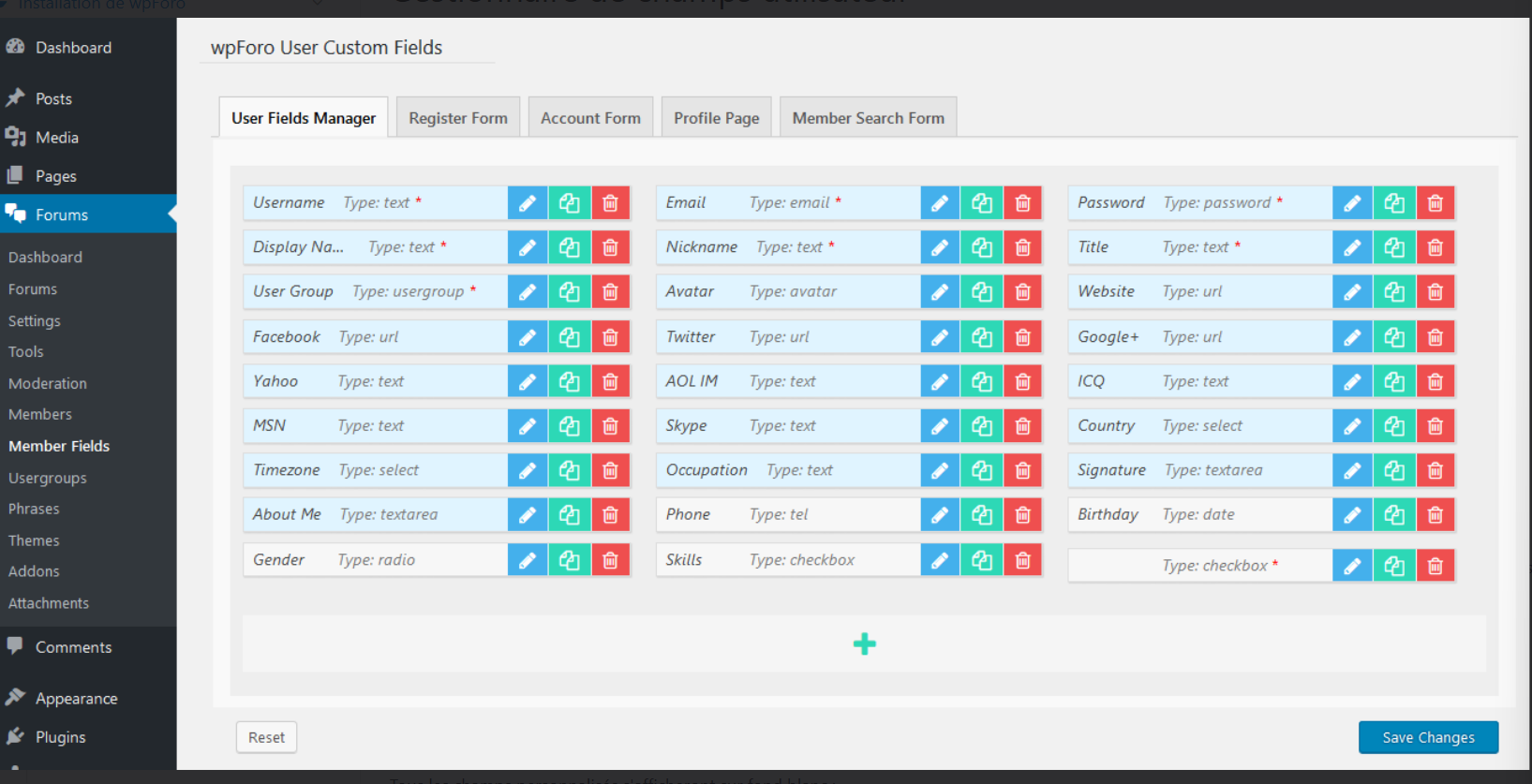The width and height of the screenshot is (1532, 784).
Task: Select the Member Search Form tab
Action: coord(868,118)
